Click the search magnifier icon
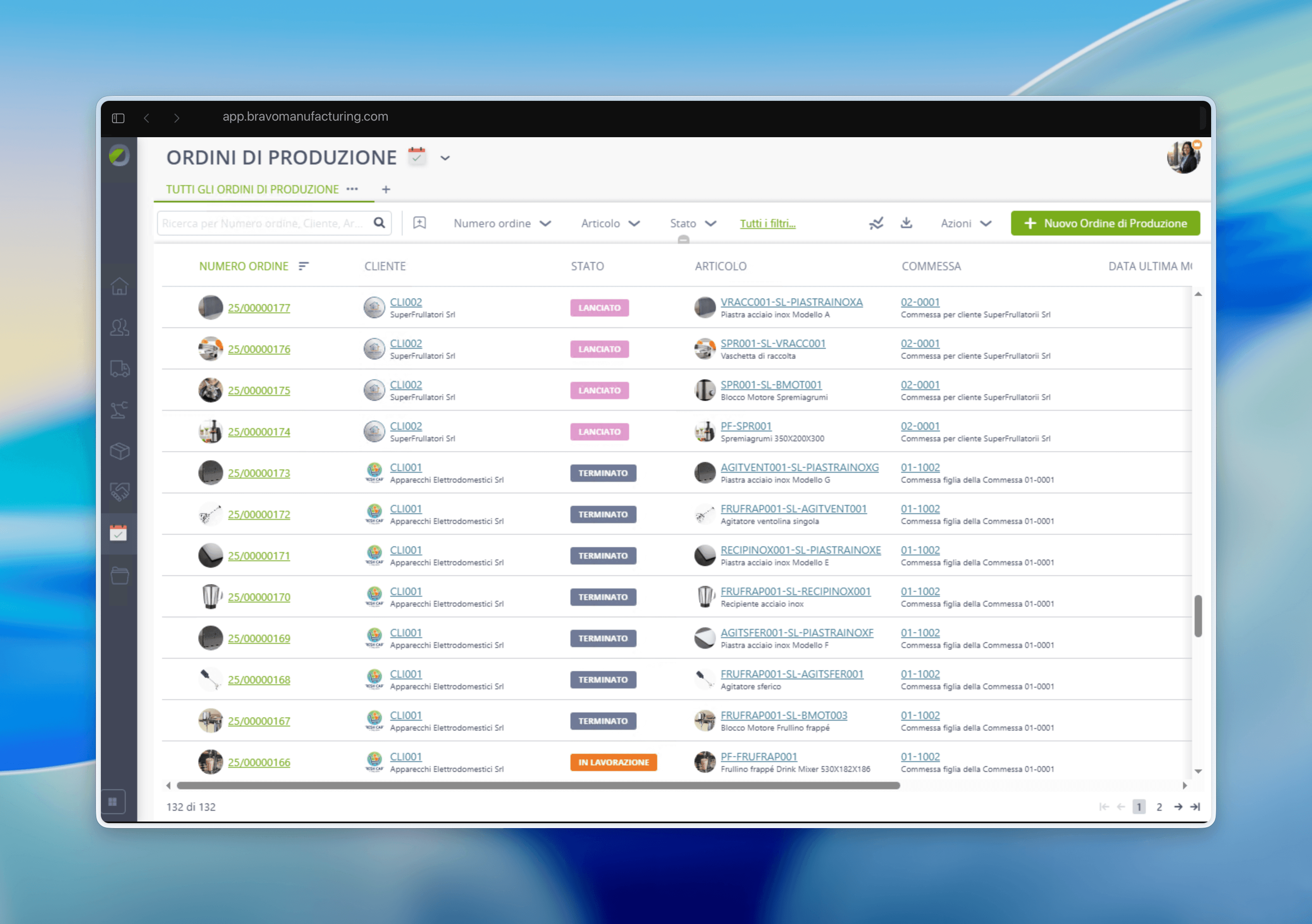 coord(379,223)
